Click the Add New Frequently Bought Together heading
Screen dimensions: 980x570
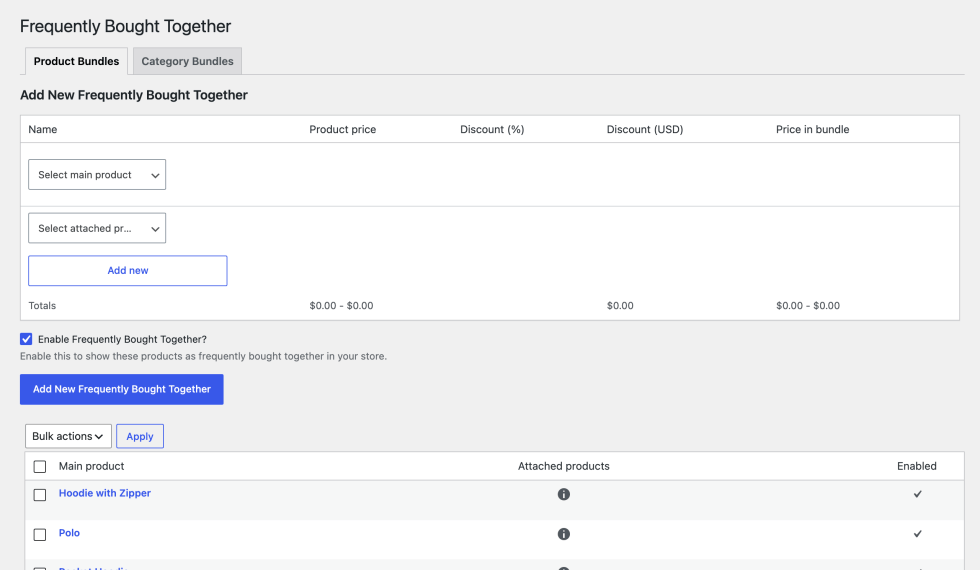click(x=134, y=95)
